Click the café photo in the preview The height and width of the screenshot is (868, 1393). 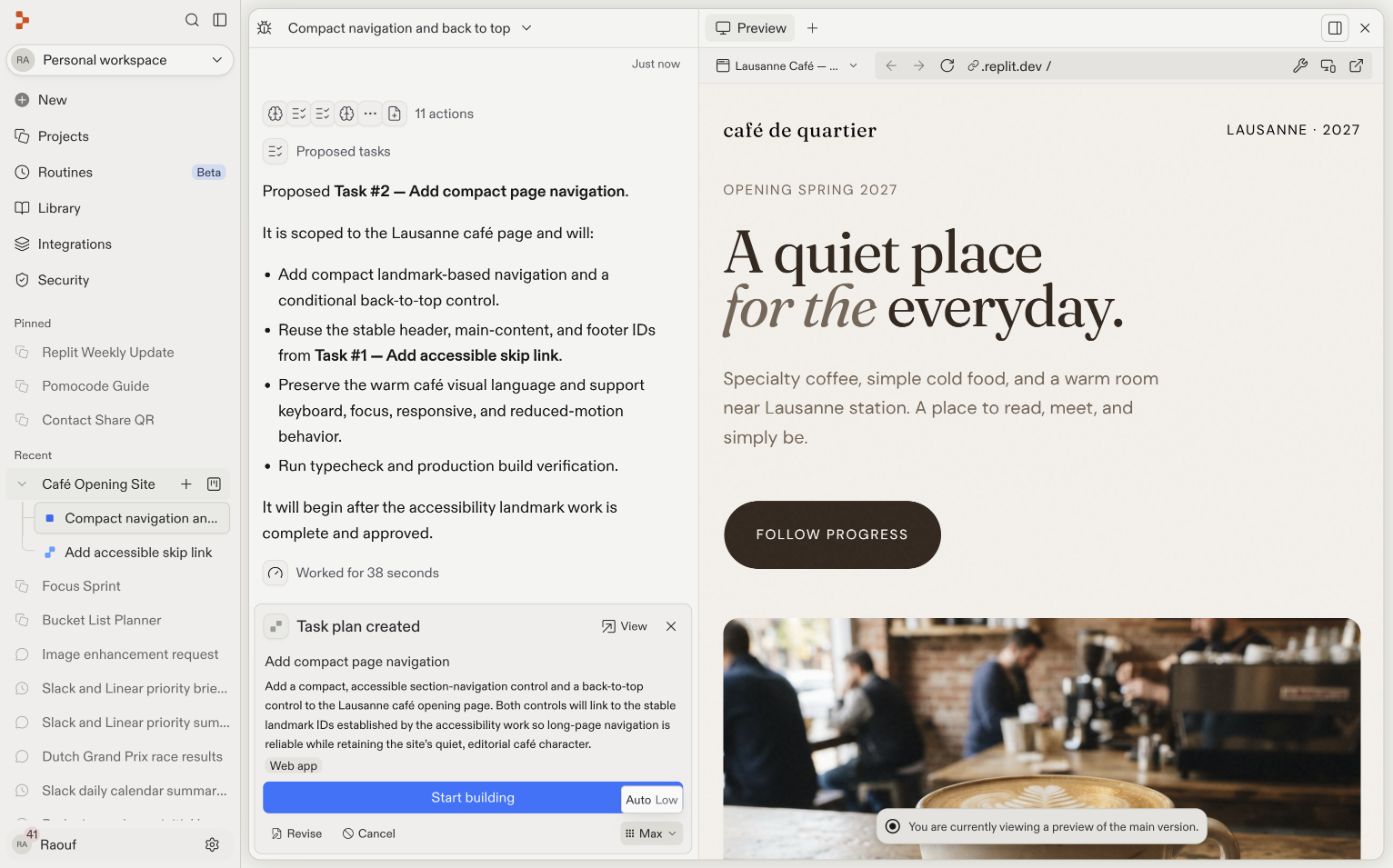[1041, 738]
